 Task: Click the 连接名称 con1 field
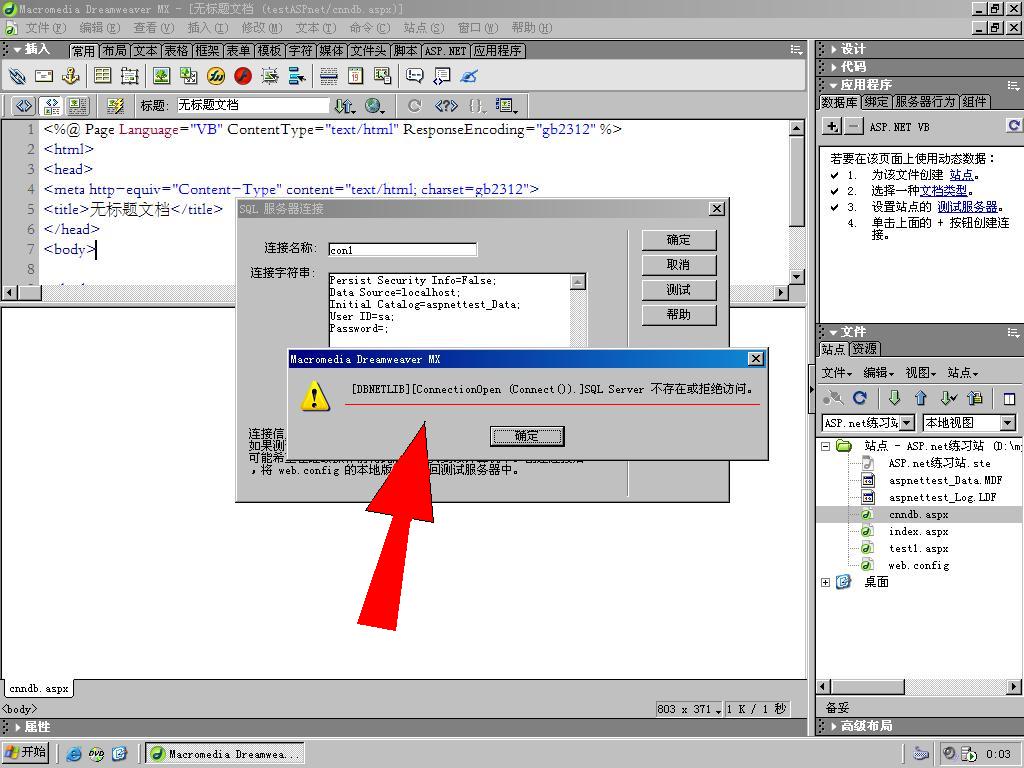click(402, 249)
